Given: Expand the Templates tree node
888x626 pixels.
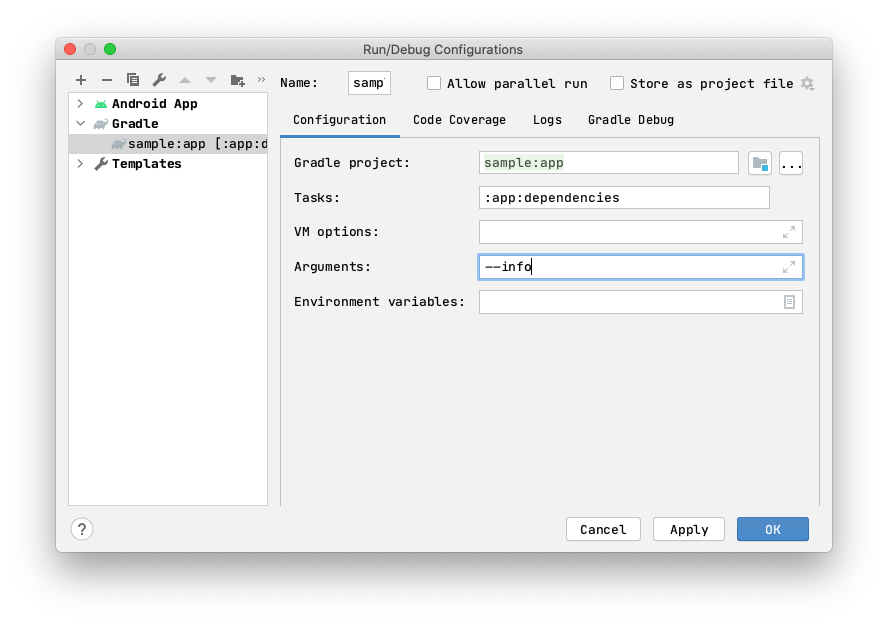Looking at the screenshot, I should click(80, 163).
